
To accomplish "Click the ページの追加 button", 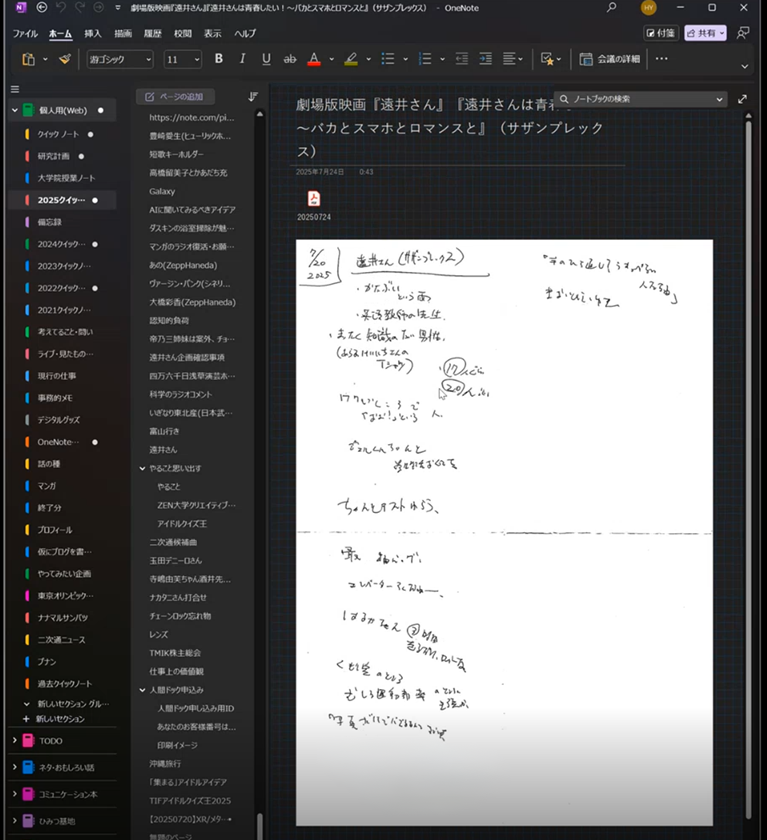I will [174, 97].
